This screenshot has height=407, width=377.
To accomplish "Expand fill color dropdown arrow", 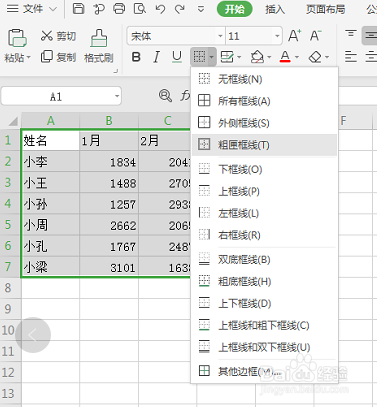I will tap(269, 57).
